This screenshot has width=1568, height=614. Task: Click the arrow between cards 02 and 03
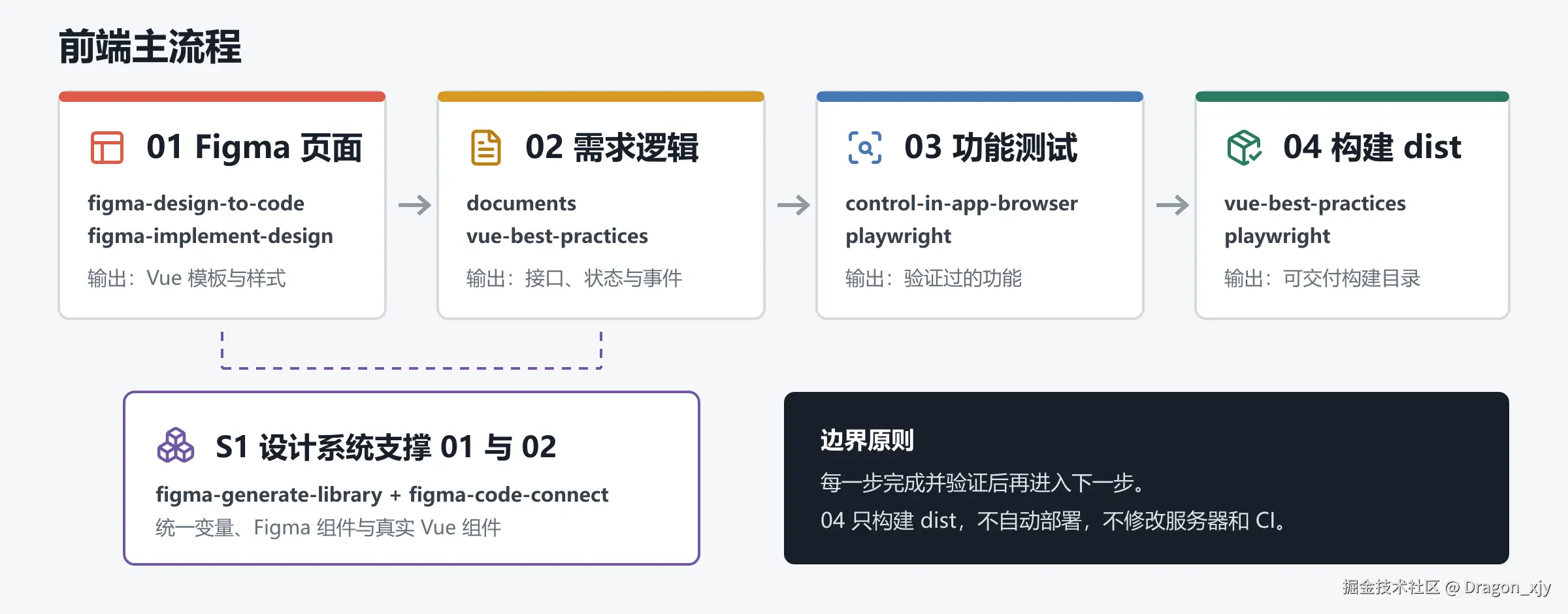tap(794, 205)
